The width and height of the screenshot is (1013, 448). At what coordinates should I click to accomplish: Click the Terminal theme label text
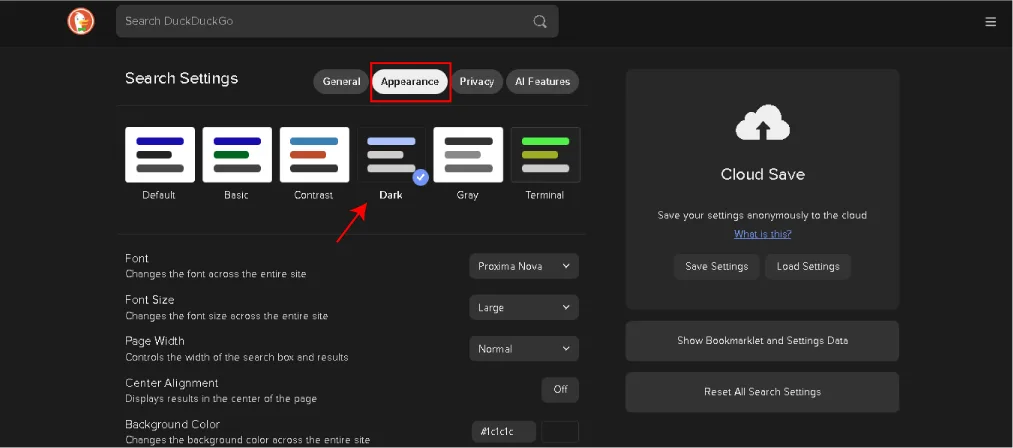(545, 195)
